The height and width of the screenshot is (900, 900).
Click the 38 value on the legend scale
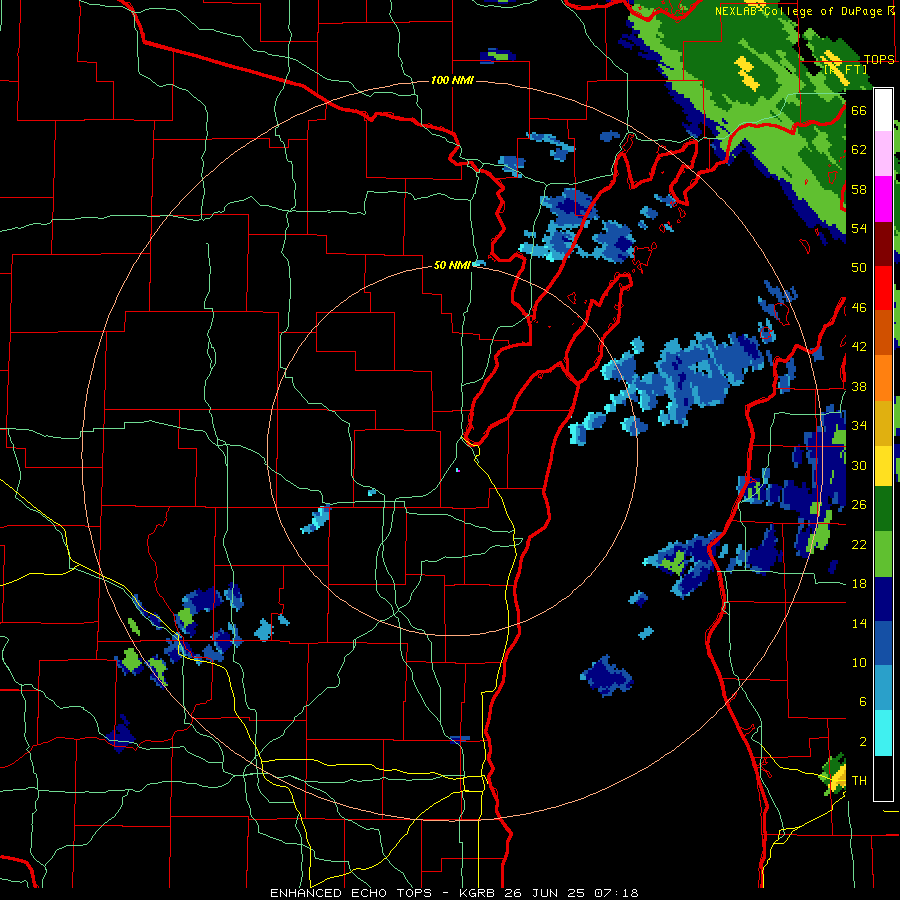(x=859, y=386)
